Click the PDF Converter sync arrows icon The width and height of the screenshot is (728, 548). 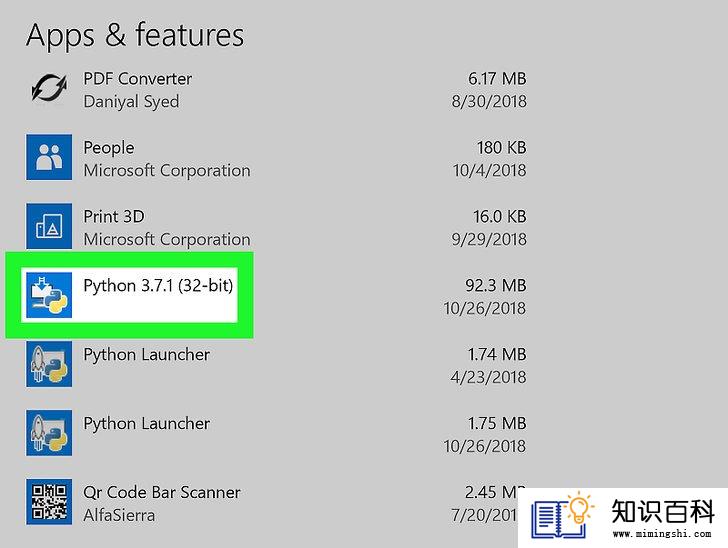49,88
